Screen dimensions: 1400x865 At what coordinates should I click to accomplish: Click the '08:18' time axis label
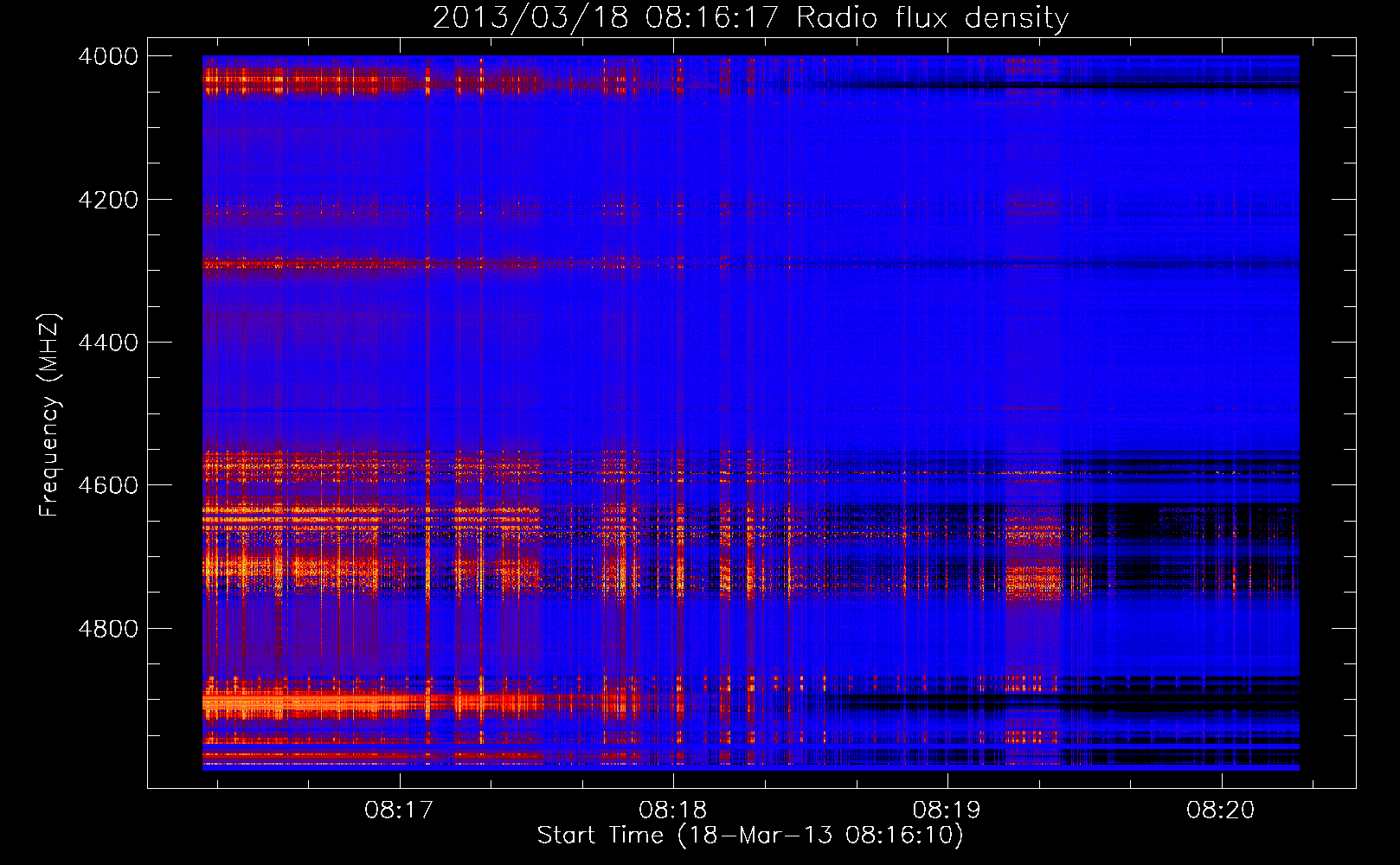[673, 811]
